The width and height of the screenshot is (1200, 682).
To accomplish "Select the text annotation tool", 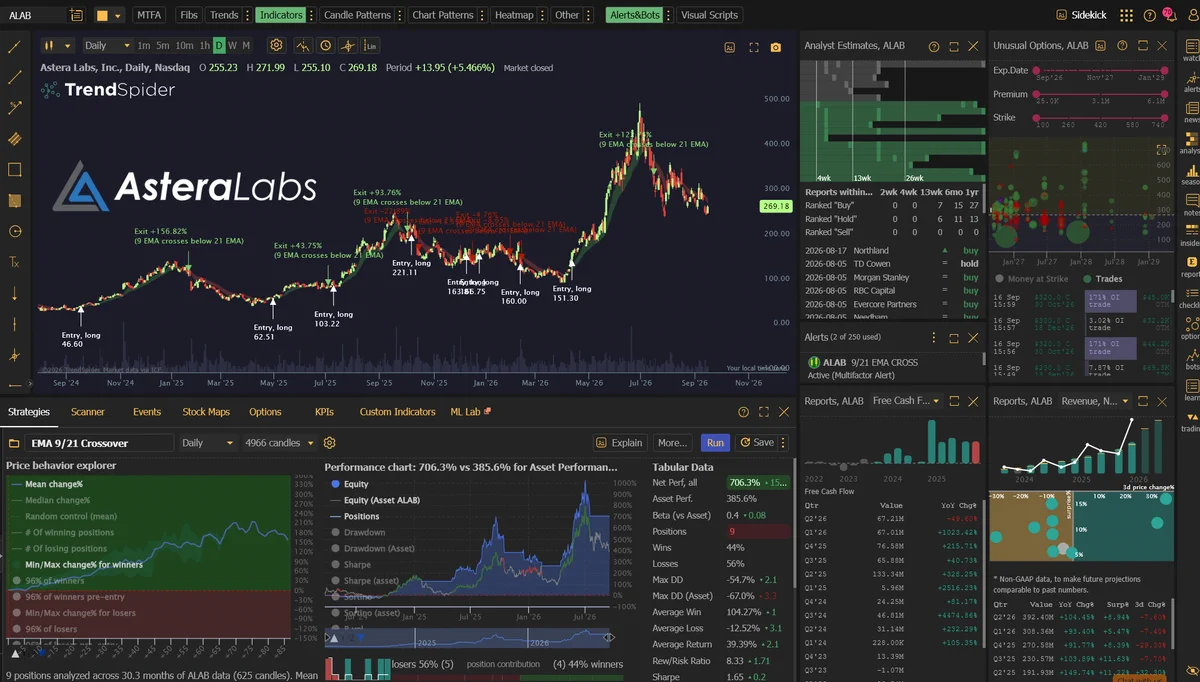I will (14, 262).
